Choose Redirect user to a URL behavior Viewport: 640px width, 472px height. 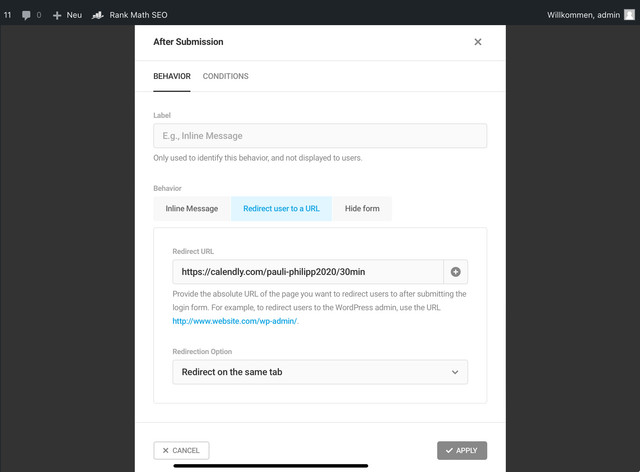(x=281, y=209)
